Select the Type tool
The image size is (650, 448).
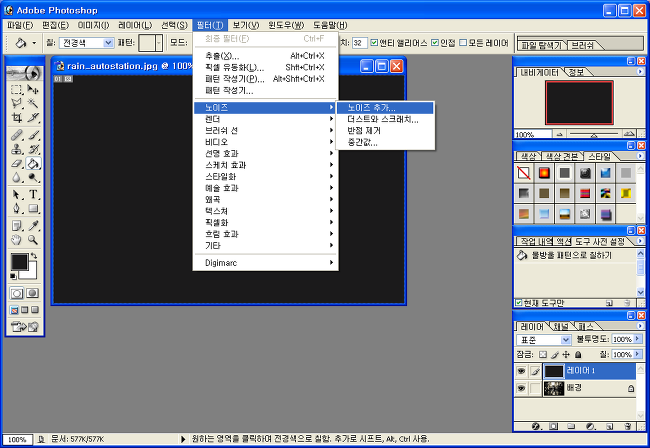pos(33,194)
